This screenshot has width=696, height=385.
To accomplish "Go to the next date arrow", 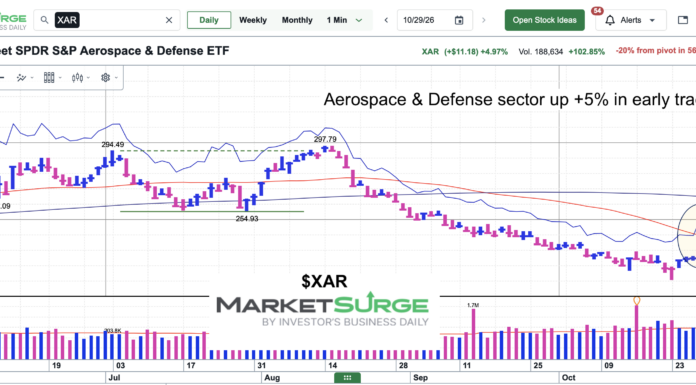I will 484,20.
